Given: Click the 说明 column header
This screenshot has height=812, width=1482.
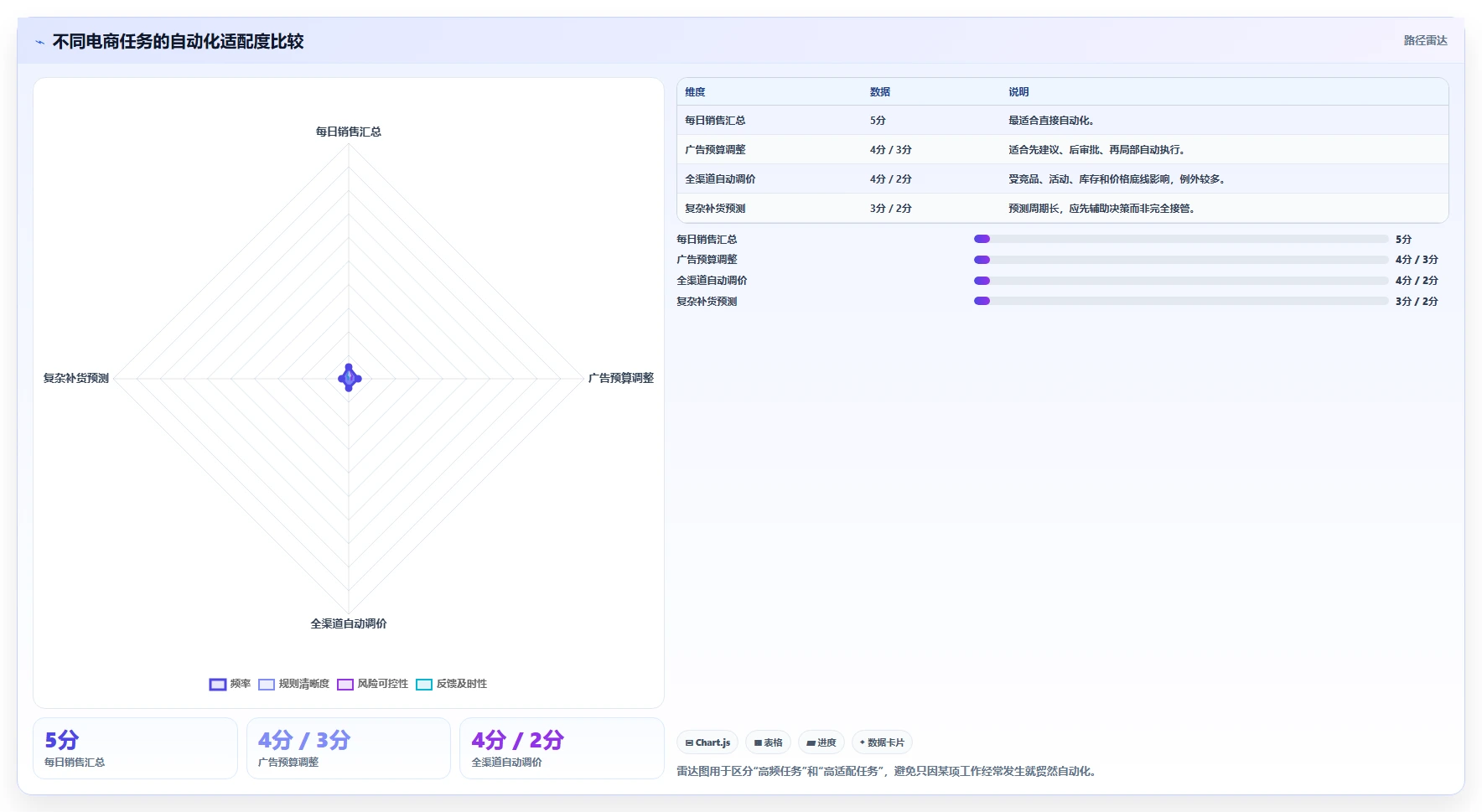Looking at the screenshot, I should [x=1018, y=92].
